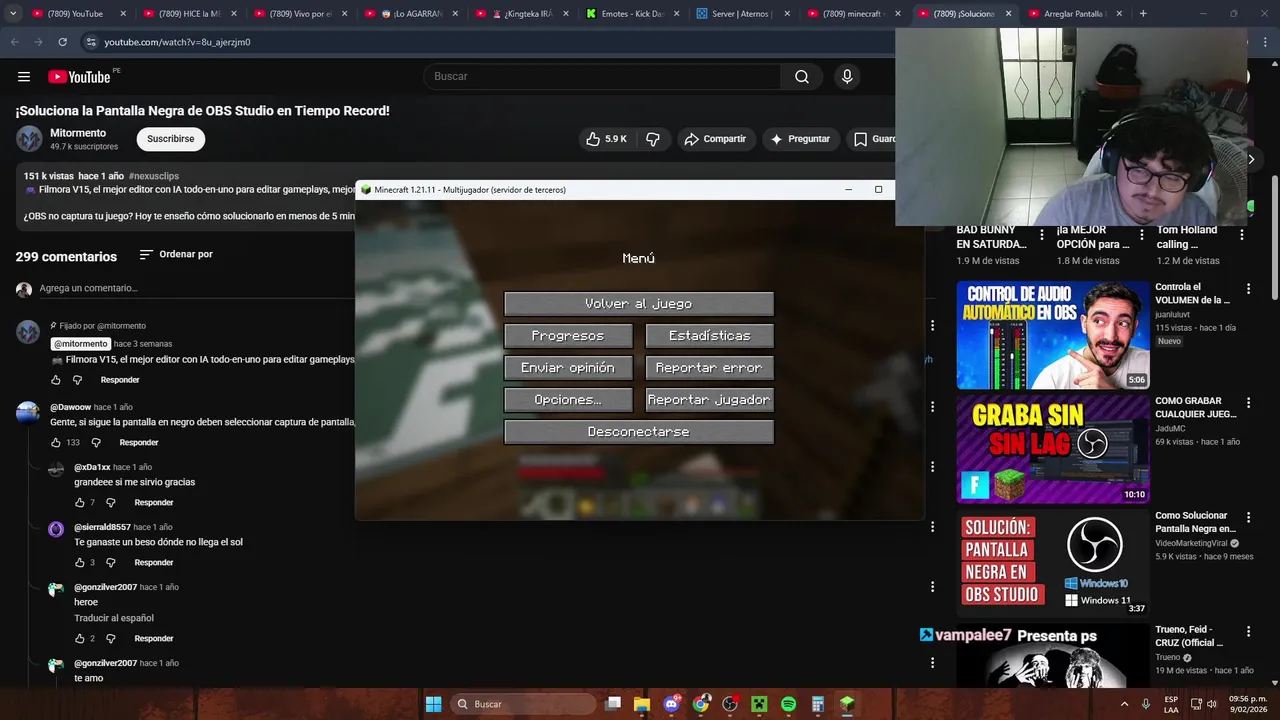Open Spotify from the taskbar
This screenshot has height=720, width=1280.
pos(788,704)
